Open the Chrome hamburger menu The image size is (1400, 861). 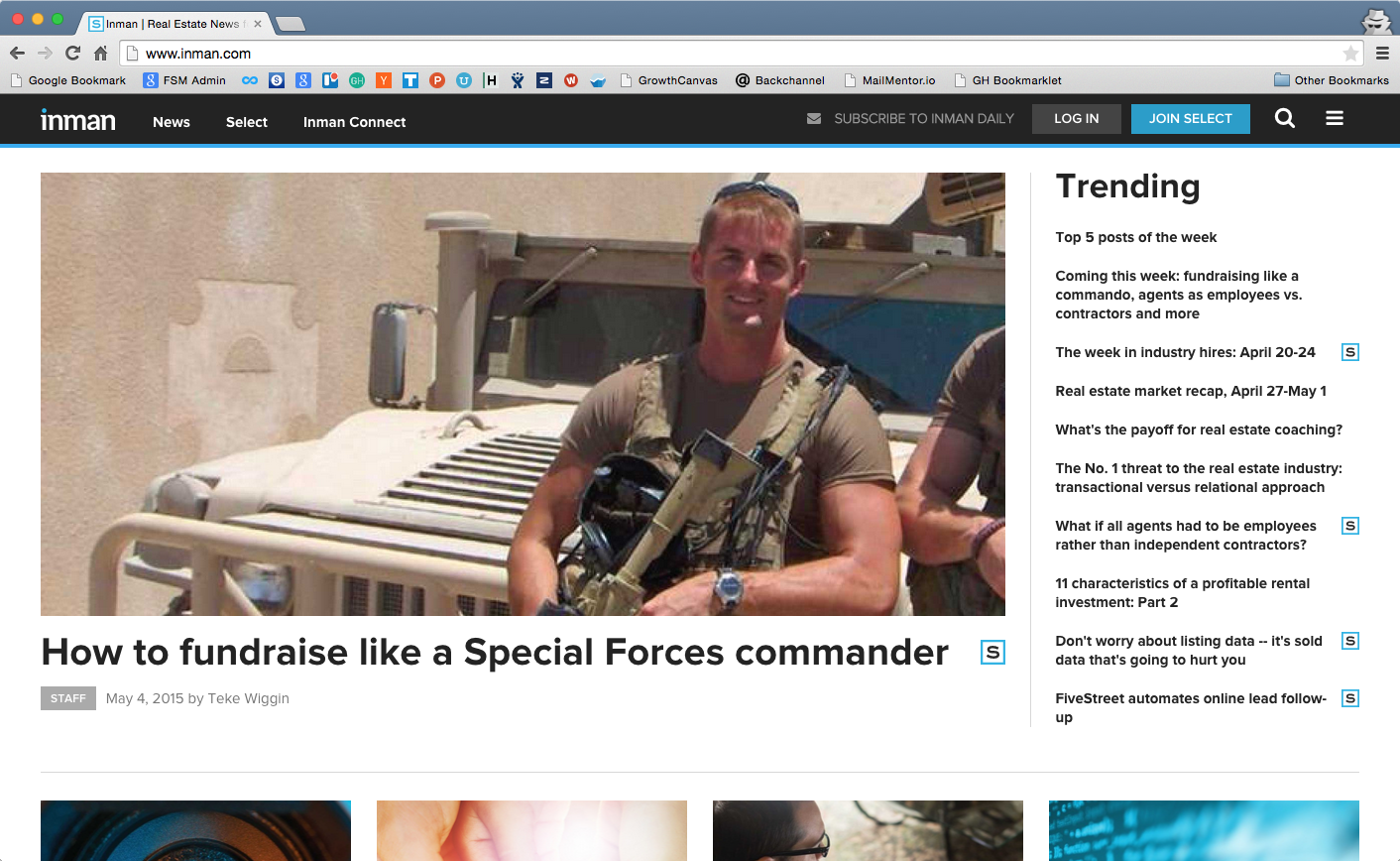1382,54
